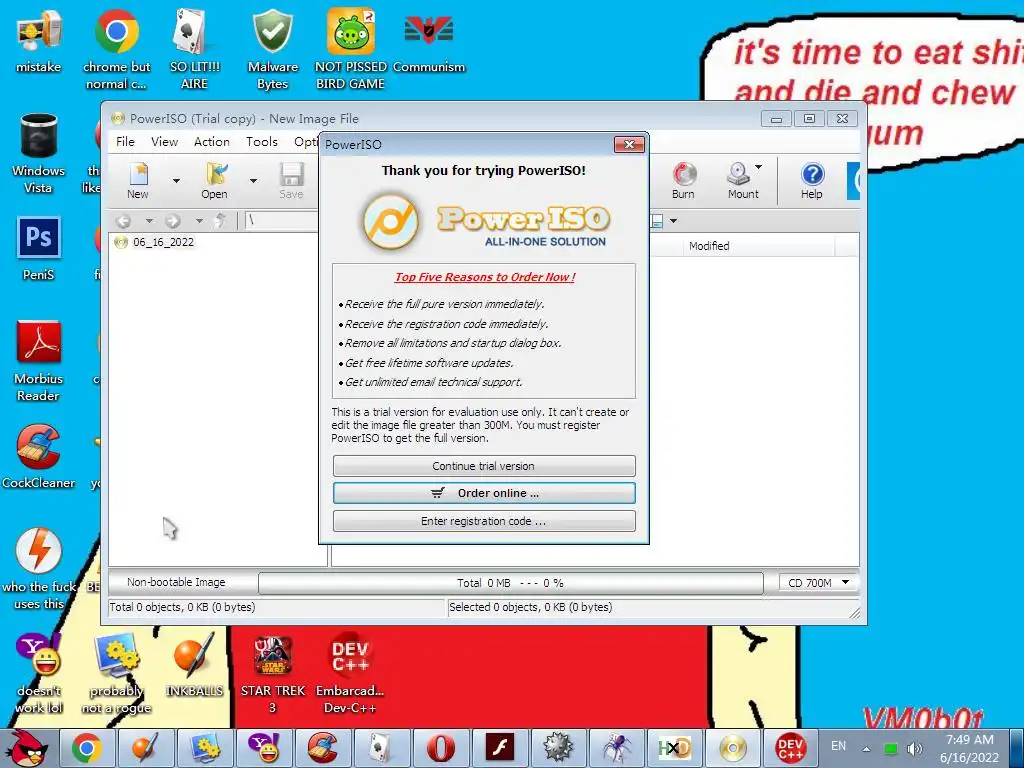Click the Flash icon in the taskbar
1024x768 pixels.
[500, 748]
